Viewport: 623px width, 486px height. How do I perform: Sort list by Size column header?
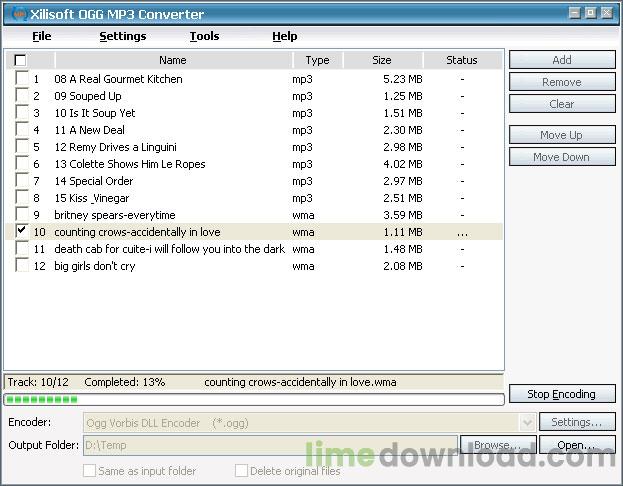click(382, 60)
